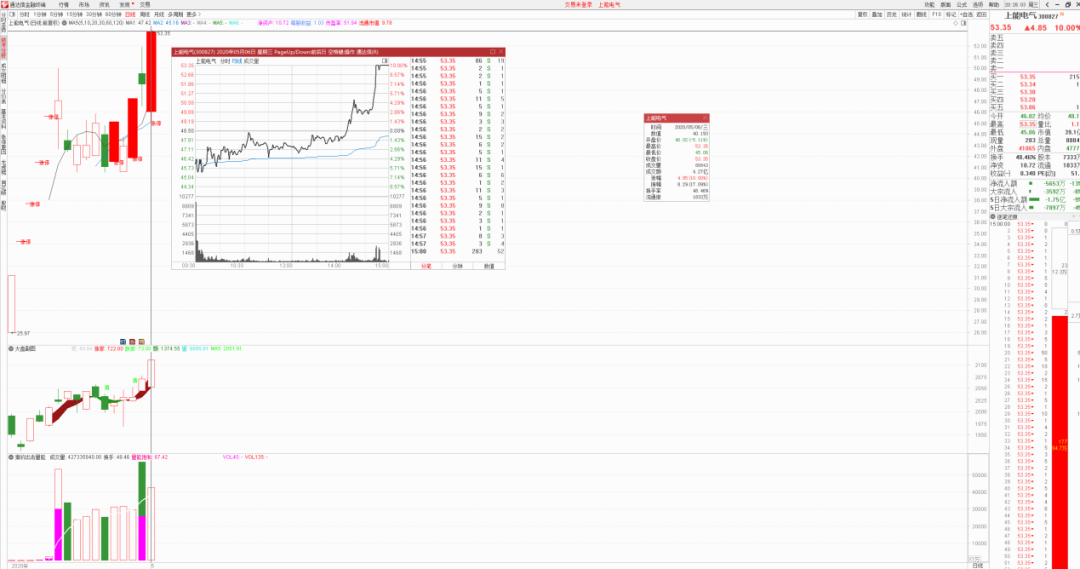Open the 发现 menu
This screenshot has height=569, width=1080.
[125, 4]
